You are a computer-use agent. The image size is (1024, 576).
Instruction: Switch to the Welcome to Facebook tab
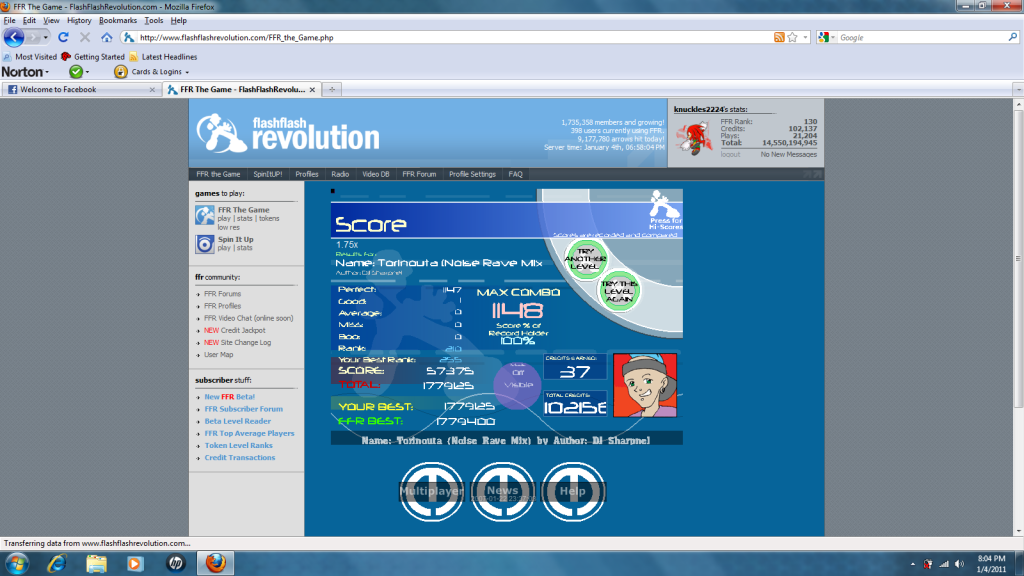tap(80, 89)
